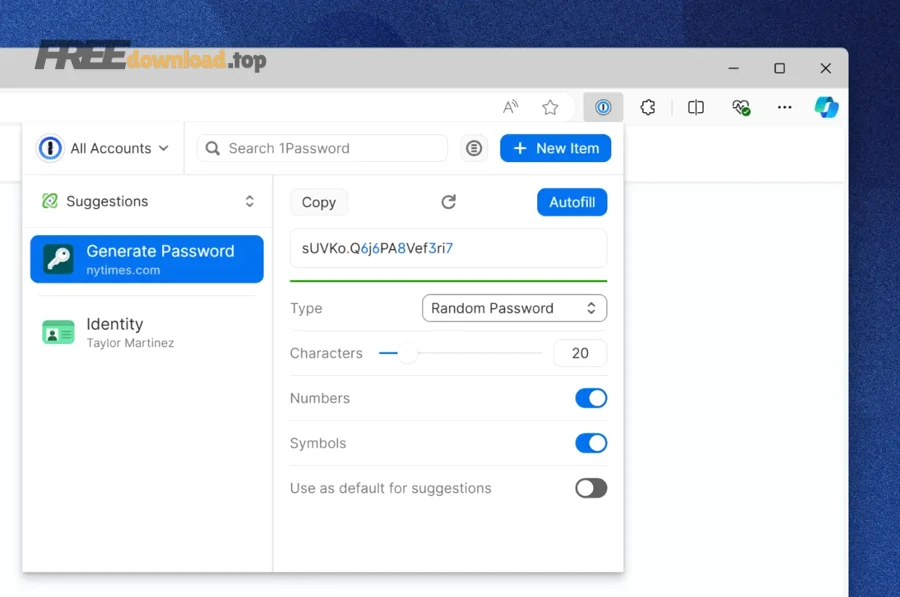This screenshot has height=597, width=900.
Task: Disable the Symbols toggle
Action: (591, 443)
